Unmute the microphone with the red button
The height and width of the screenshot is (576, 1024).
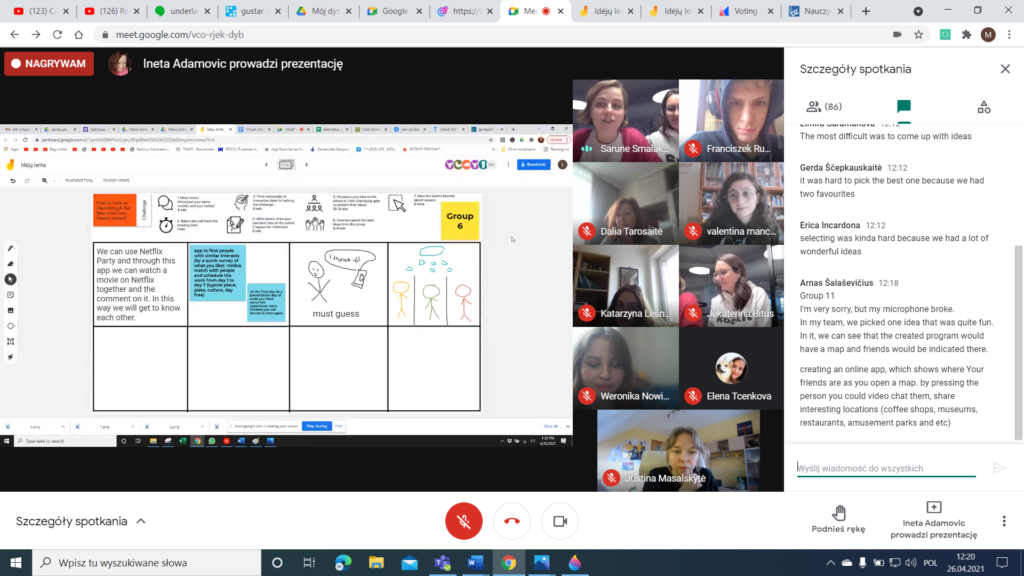click(463, 521)
